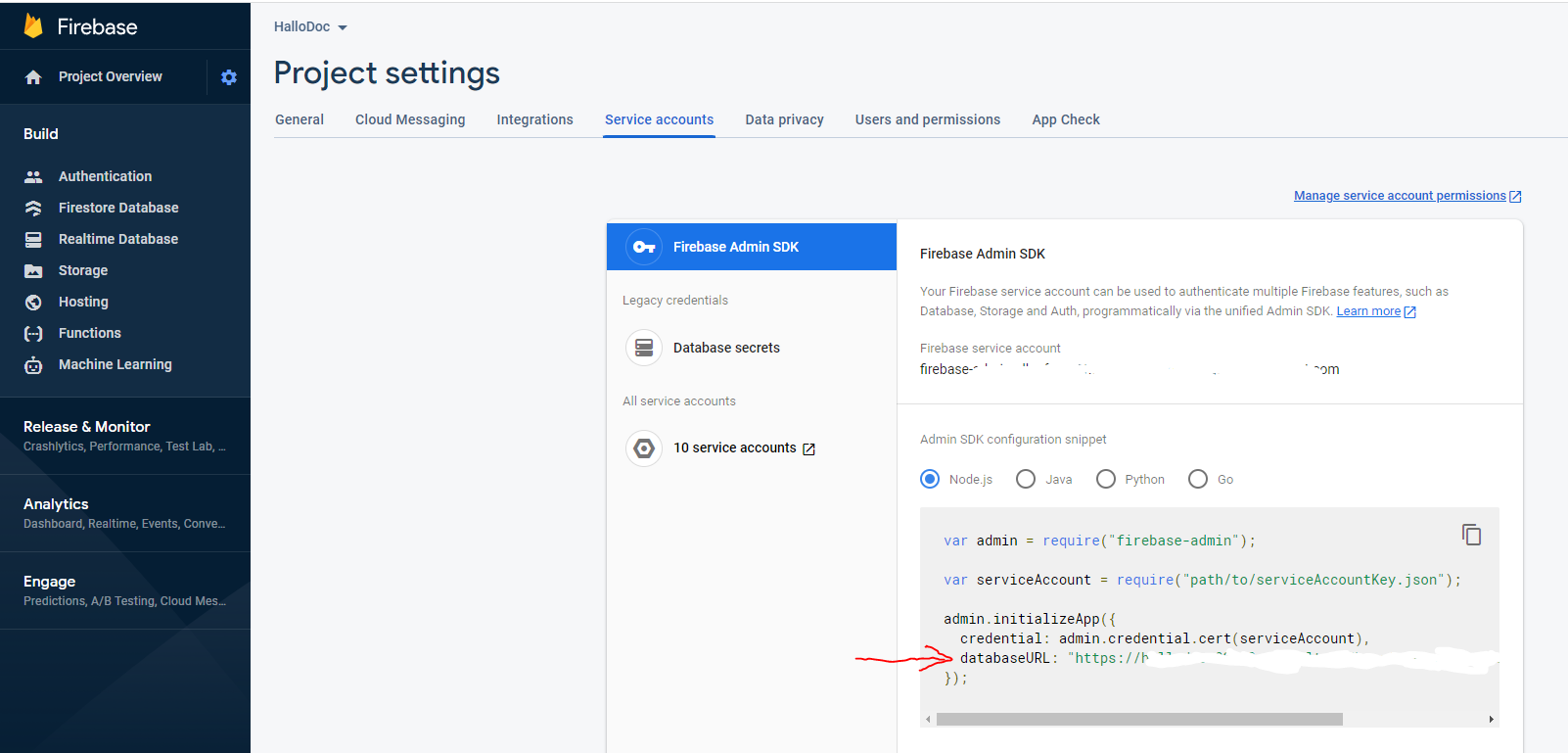This screenshot has width=1568, height=753.
Task: Open the Users and permissions tab
Action: click(927, 119)
